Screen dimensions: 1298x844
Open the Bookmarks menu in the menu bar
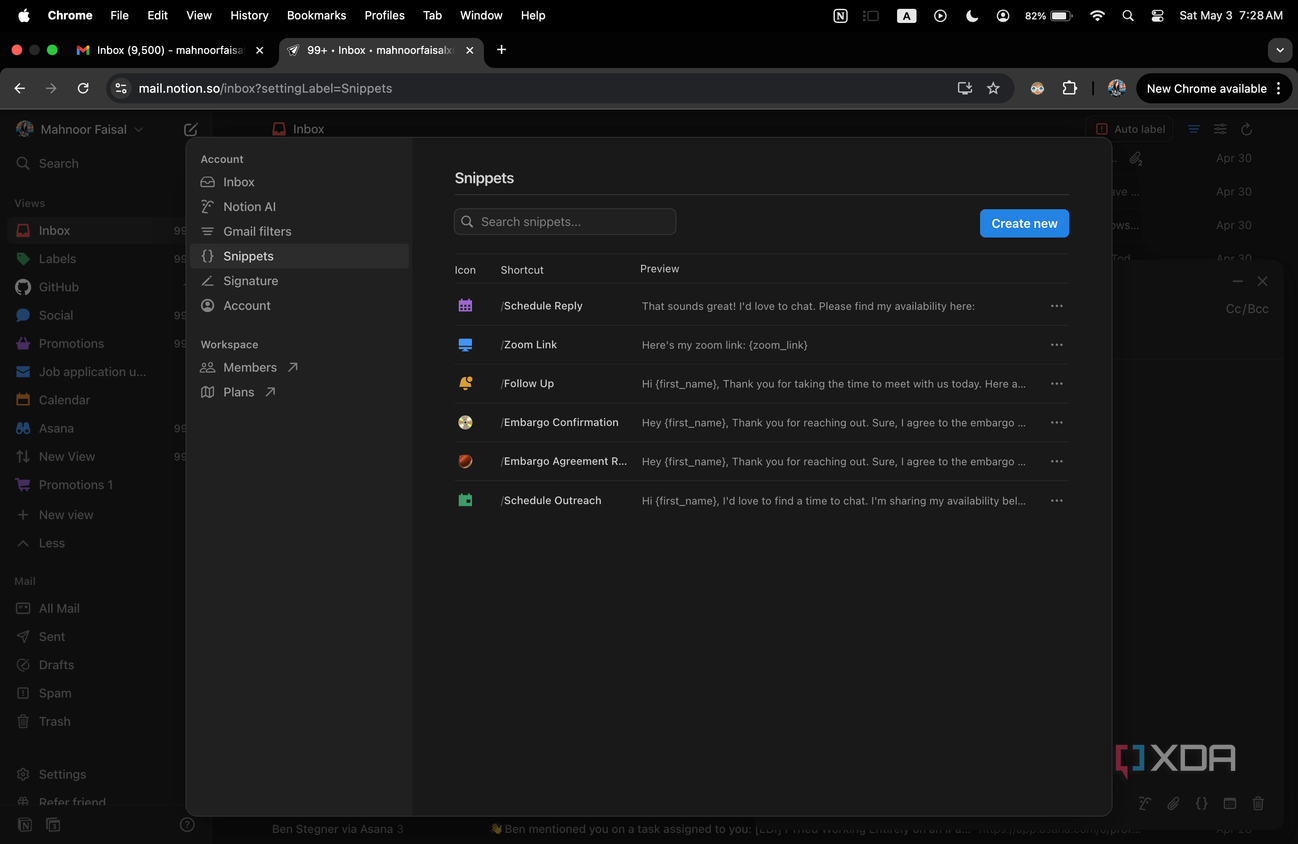[x=316, y=15]
